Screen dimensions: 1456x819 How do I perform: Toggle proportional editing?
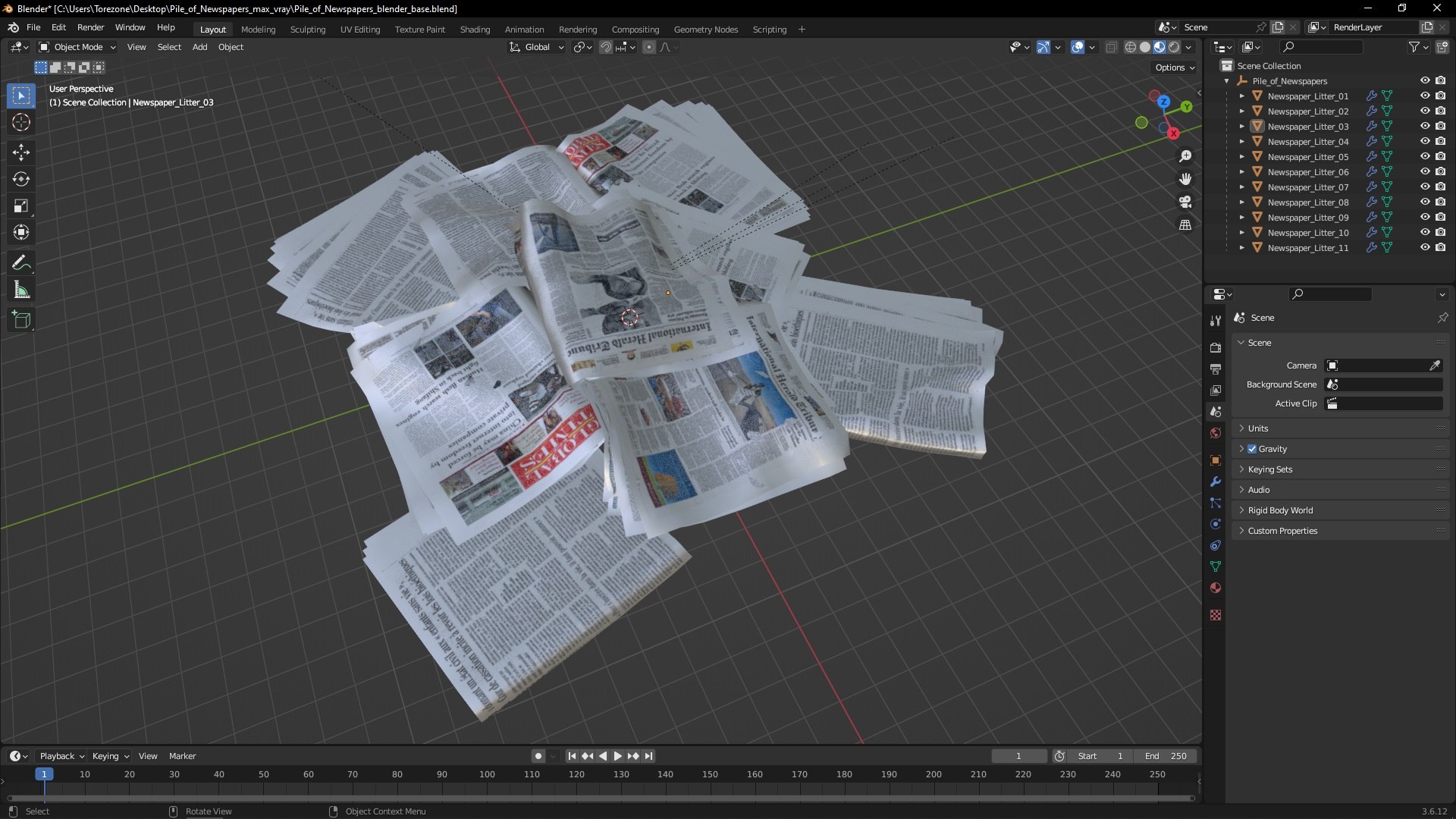click(649, 47)
